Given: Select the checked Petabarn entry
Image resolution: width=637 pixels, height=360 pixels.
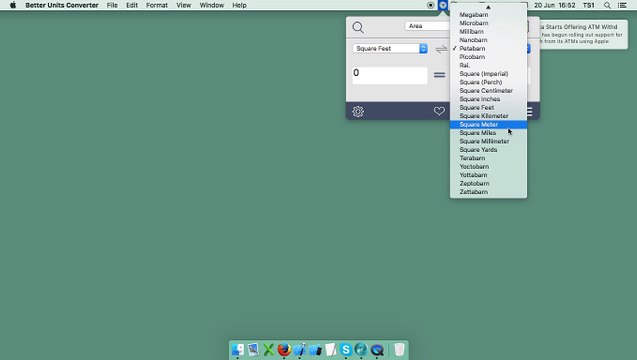Looking at the screenshot, I should pyautogui.click(x=488, y=48).
